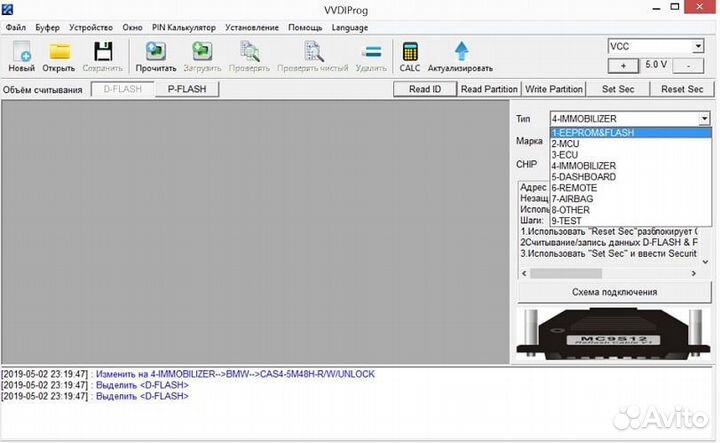Click the Read ID button
This screenshot has height=443, width=720.
click(x=425, y=89)
